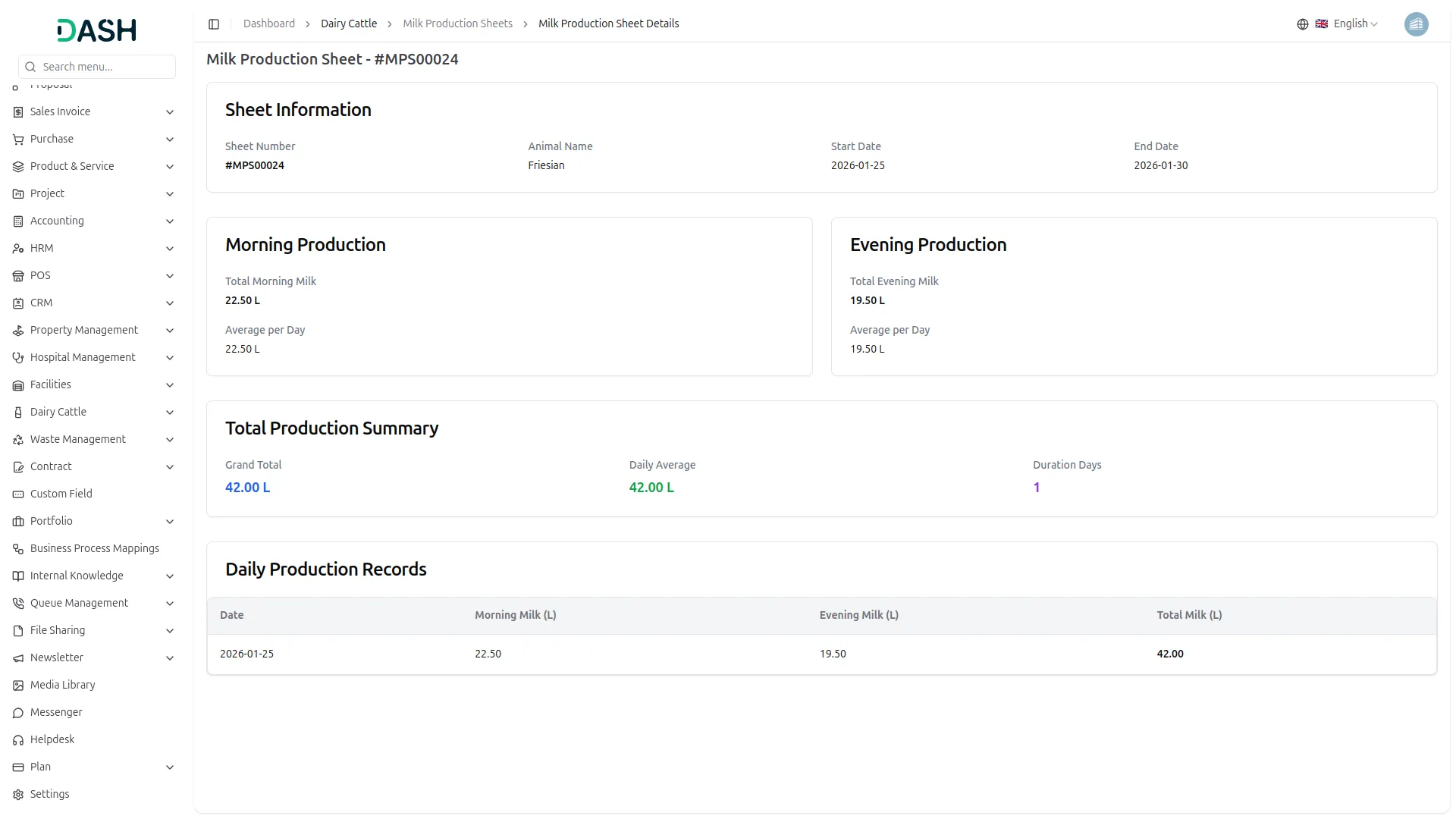Open Custom Field menu item

coord(94,494)
